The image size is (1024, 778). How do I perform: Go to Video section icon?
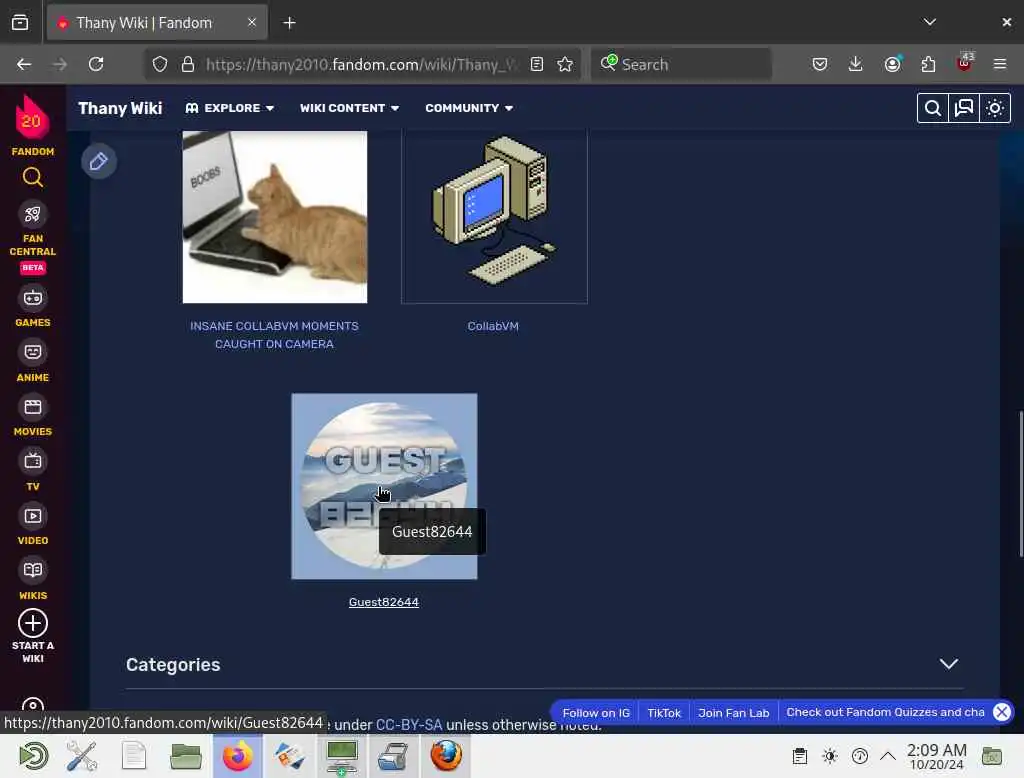click(x=33, y=516)
